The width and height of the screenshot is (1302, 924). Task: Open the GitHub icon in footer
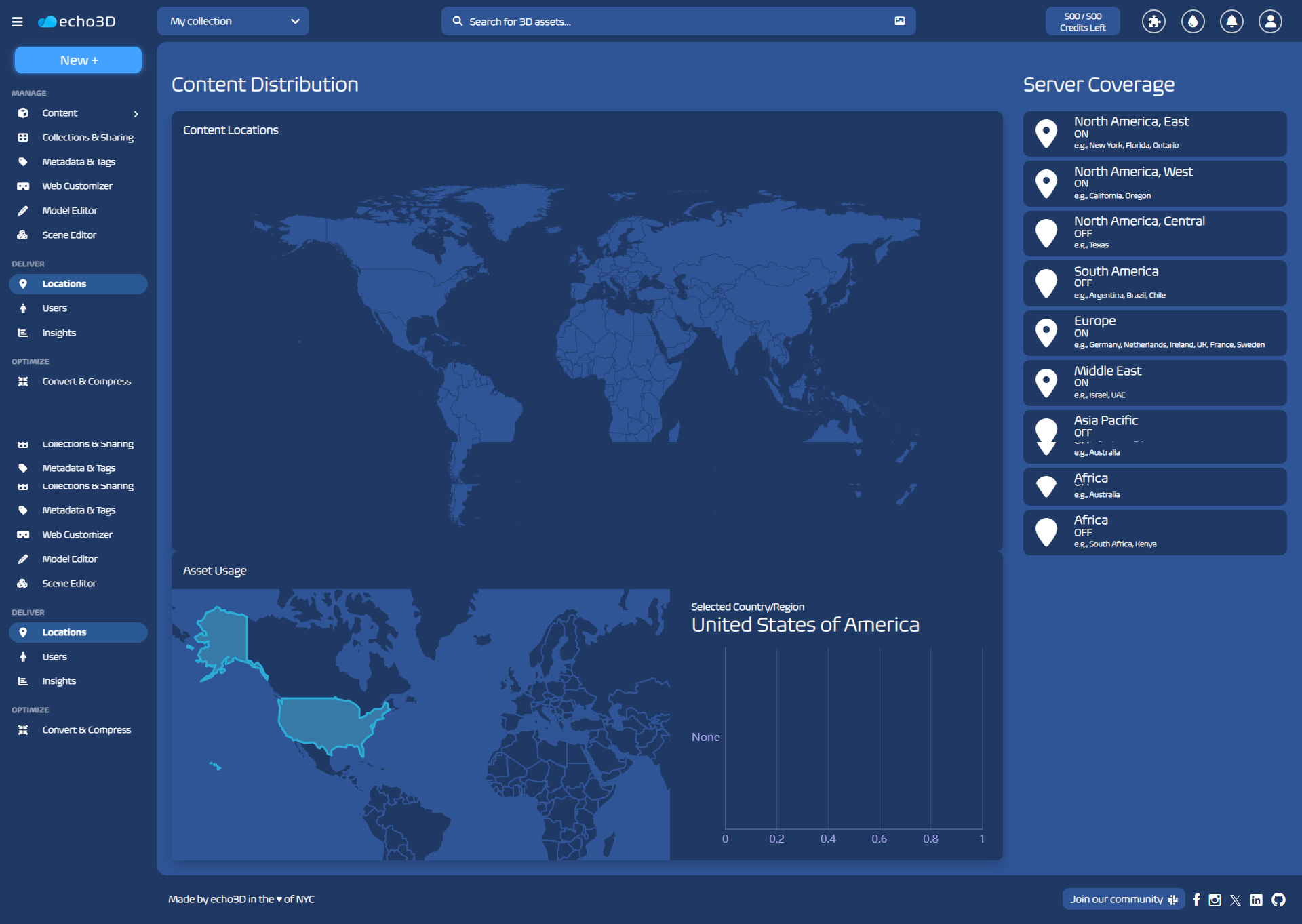click(1278, 900)
